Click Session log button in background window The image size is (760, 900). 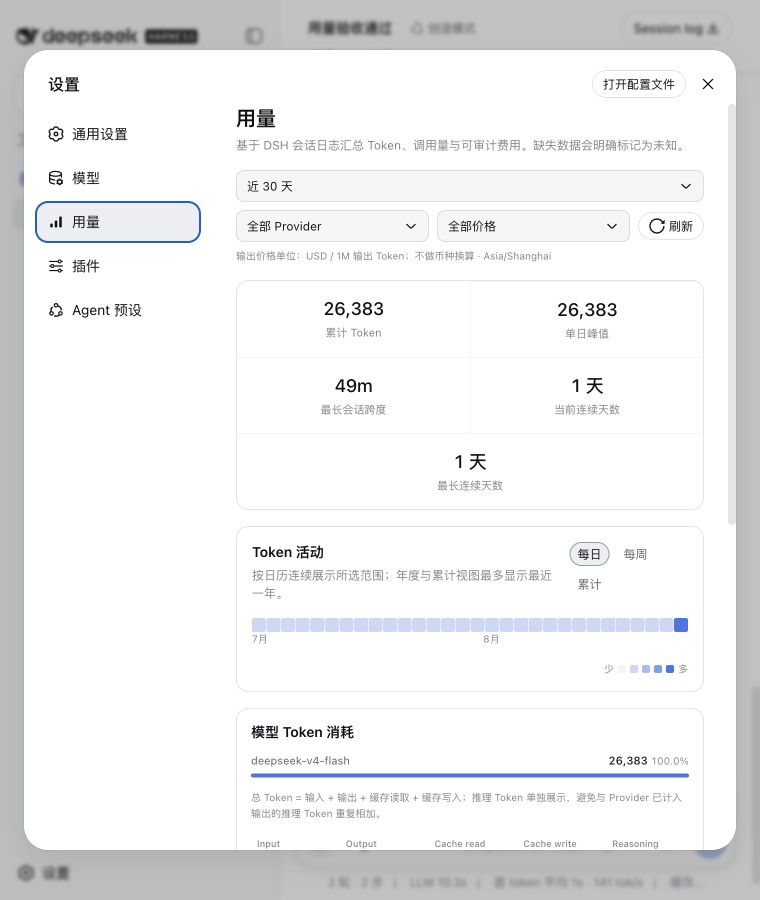click(x=676, y=28)
